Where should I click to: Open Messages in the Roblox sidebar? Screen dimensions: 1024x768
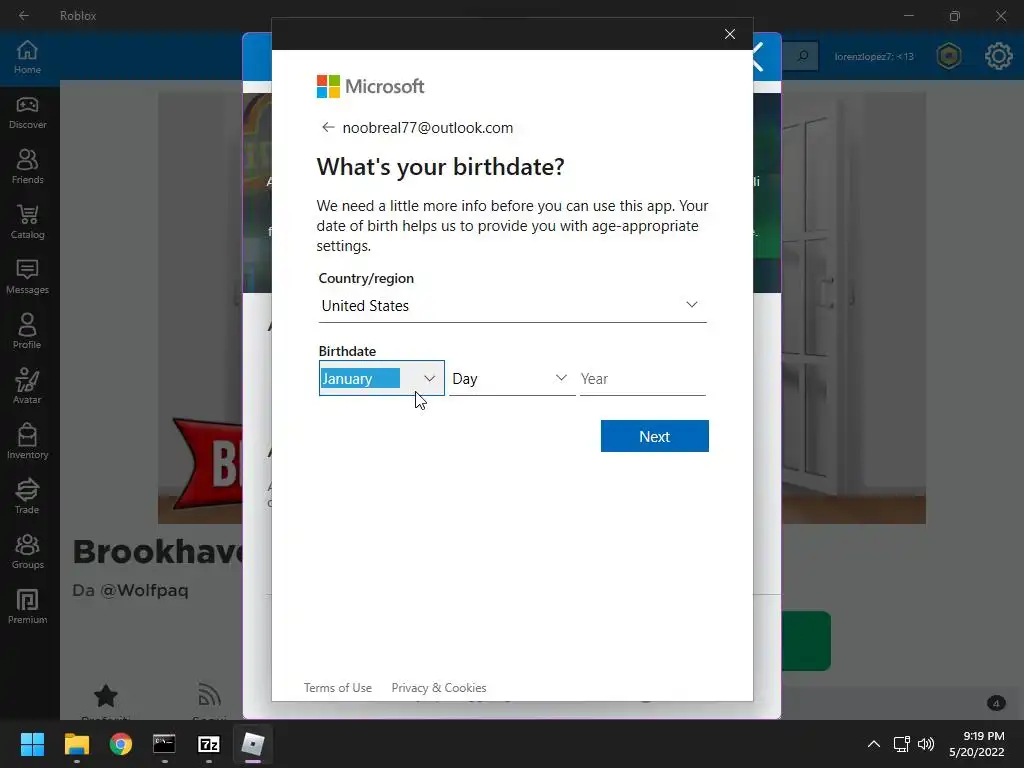[x=27, y=277]
